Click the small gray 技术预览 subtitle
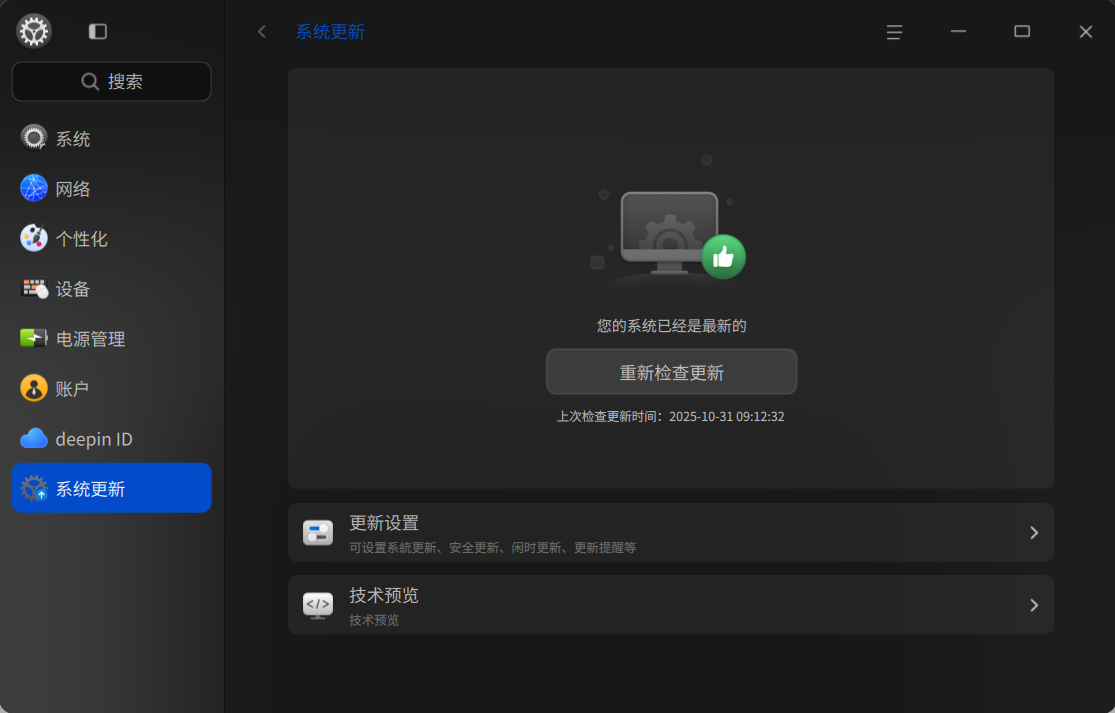This screenshot has width=1115, height=713. point(374,620)
